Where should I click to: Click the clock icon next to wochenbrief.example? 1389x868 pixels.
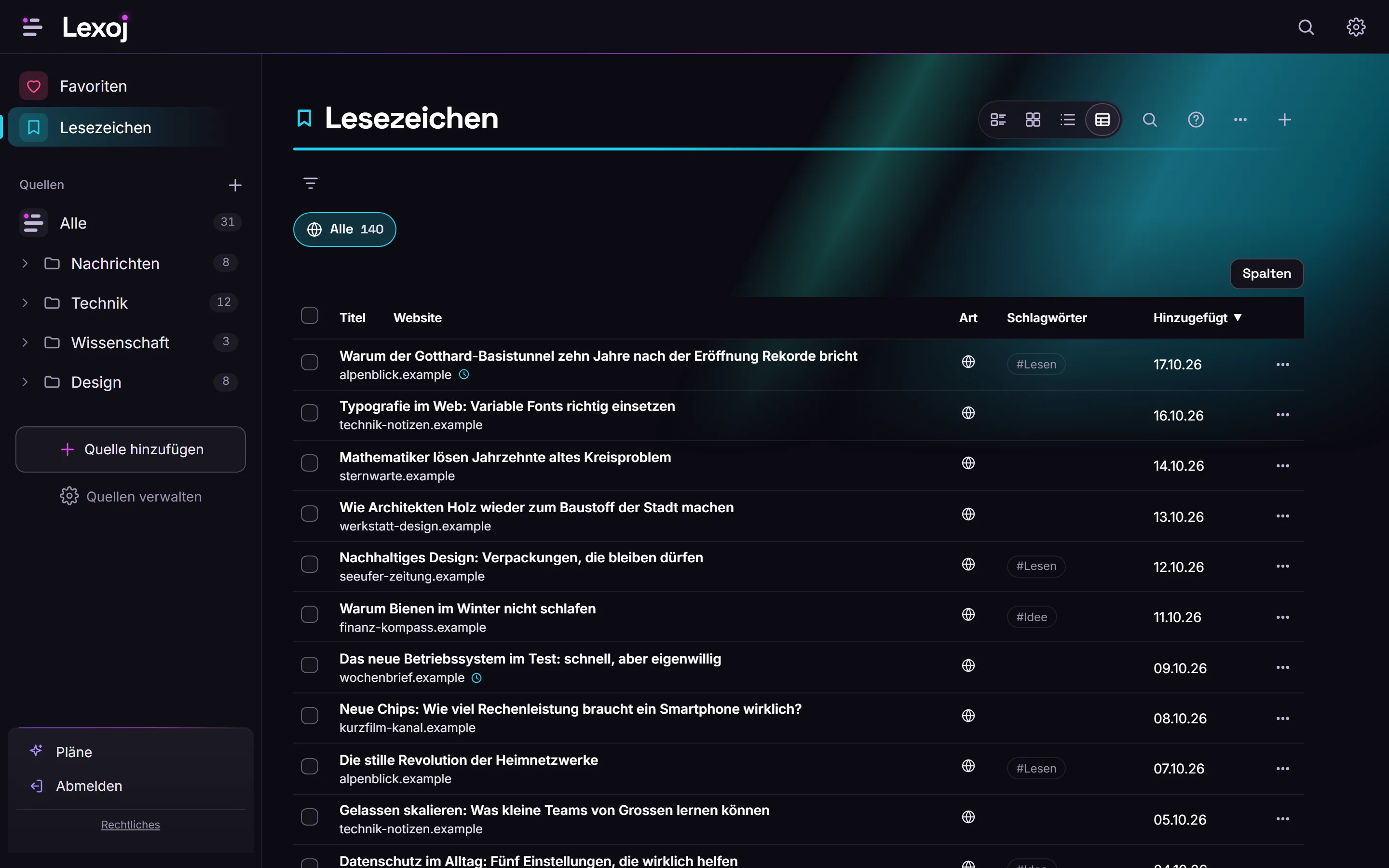(x=477, y=678)
